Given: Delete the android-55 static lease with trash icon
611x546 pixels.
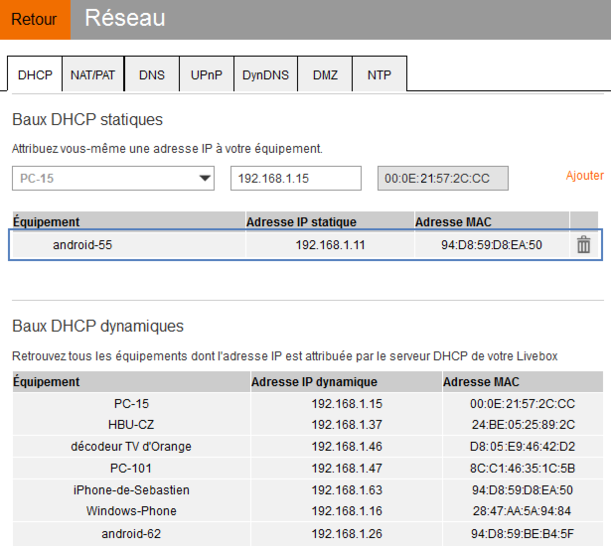Looking at the screenshot, I should tap(584, 245).
